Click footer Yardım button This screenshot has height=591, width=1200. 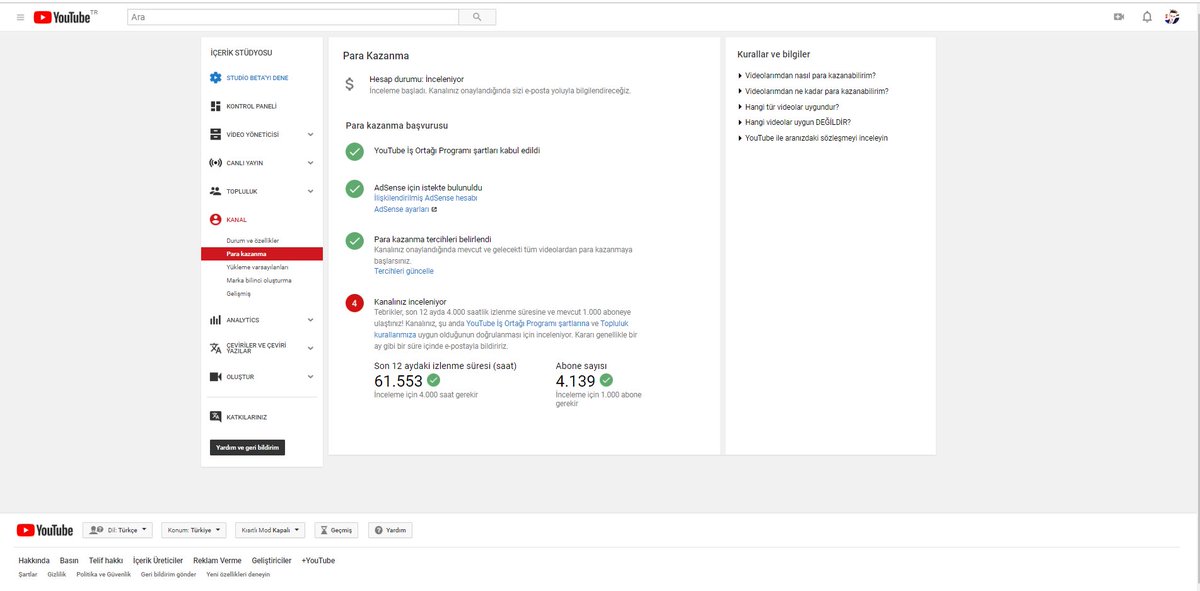390,530
